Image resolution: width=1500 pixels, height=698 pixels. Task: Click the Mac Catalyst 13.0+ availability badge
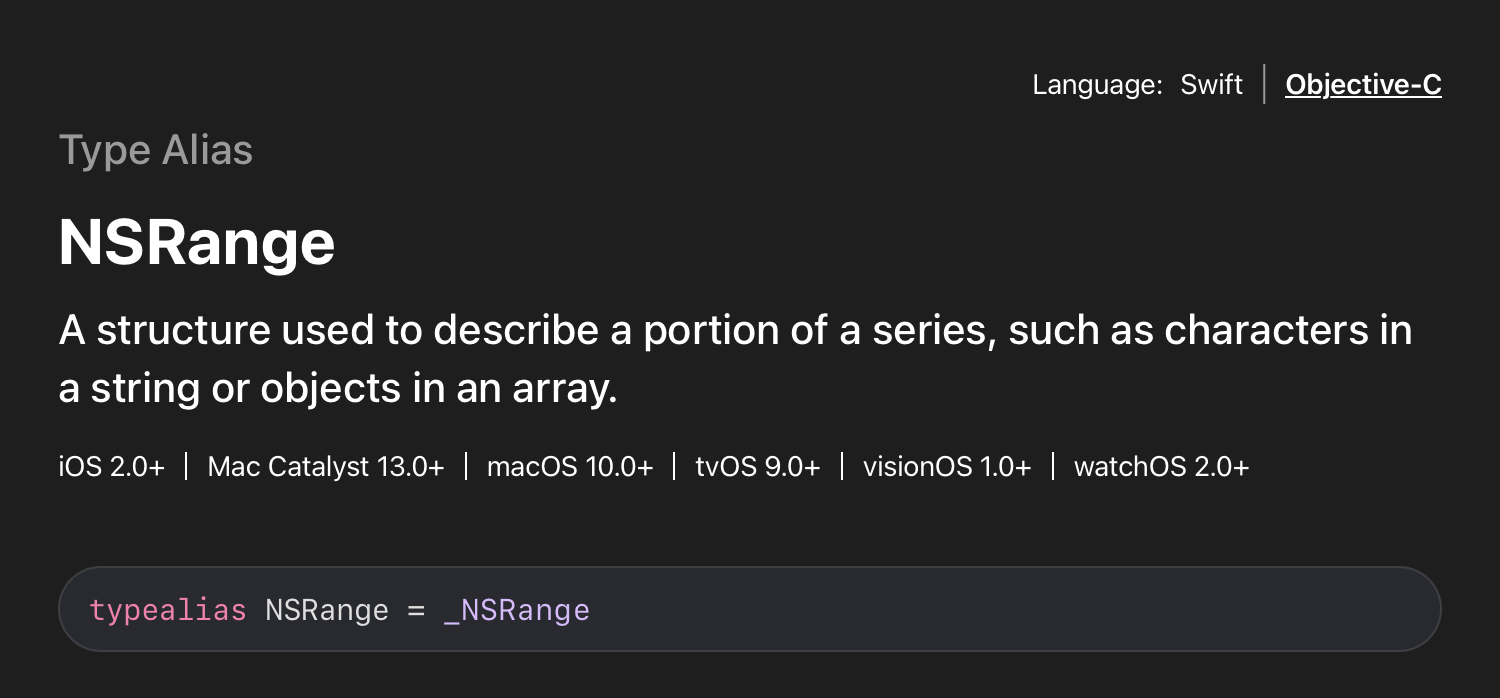tap(325, 466)
